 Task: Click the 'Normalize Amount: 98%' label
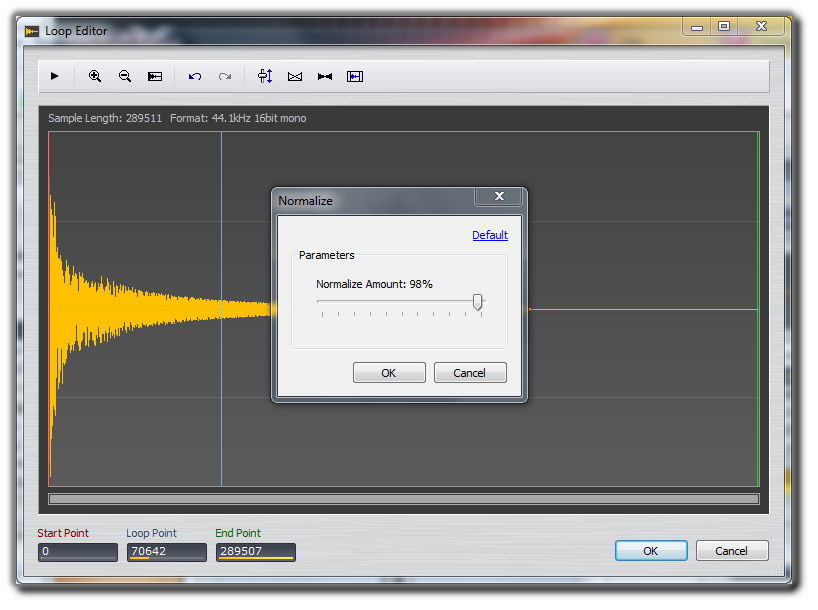pos(374,284)
